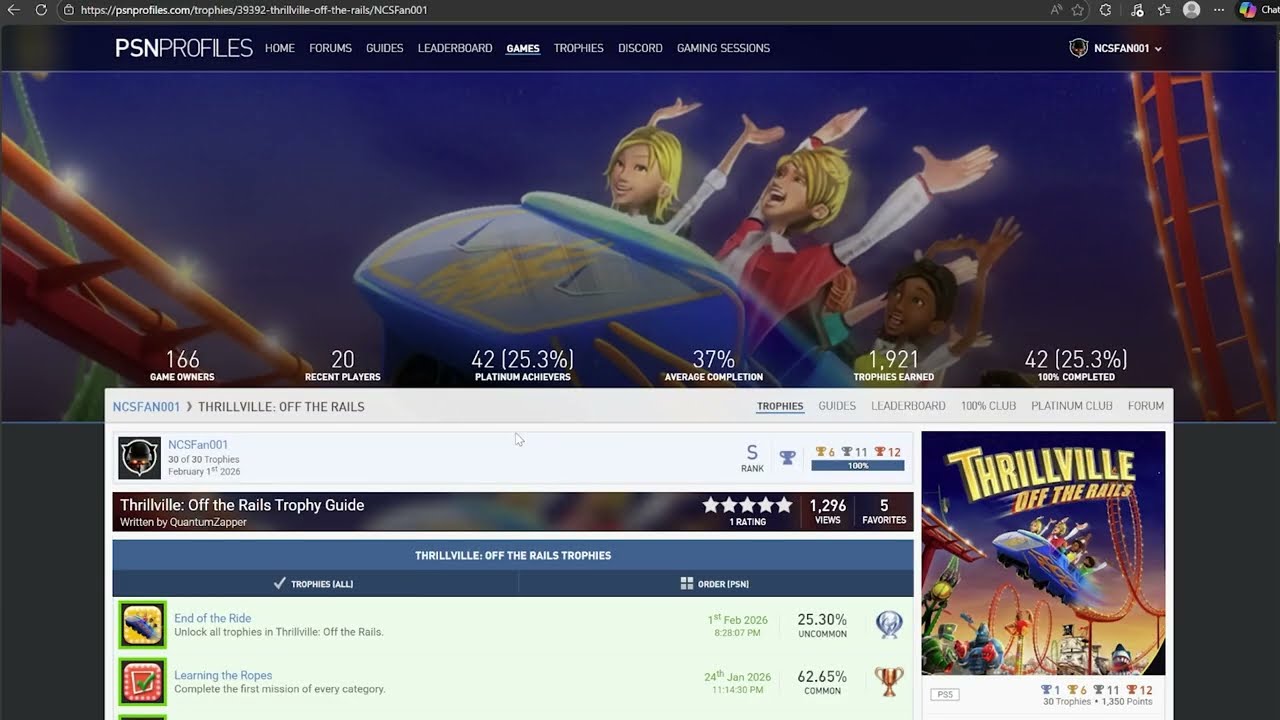Go back using the browser back arrow
The height and width of the screenshot is (720, 1280).
coord(14,10)
